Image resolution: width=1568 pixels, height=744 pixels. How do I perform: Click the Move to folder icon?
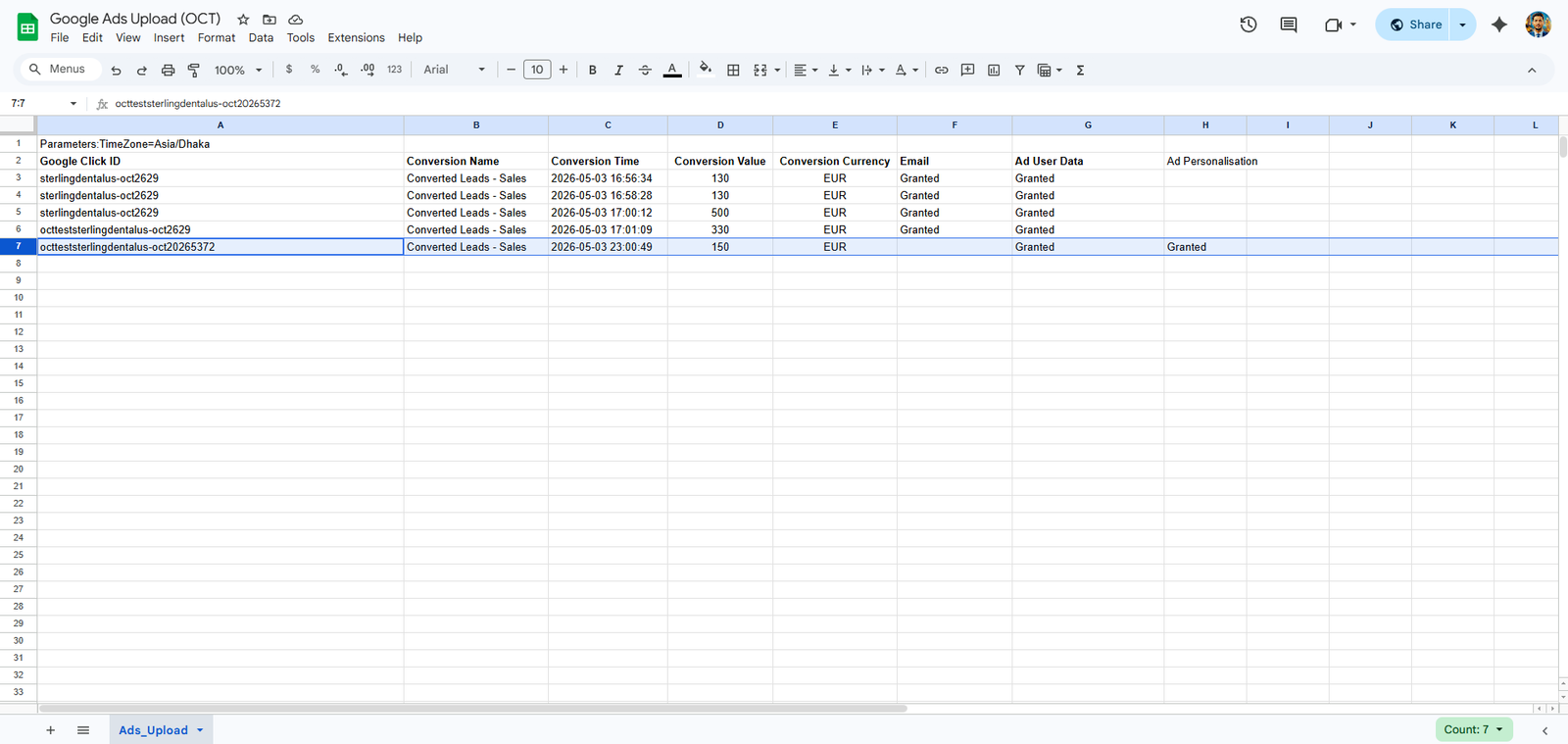coord(269,20)
